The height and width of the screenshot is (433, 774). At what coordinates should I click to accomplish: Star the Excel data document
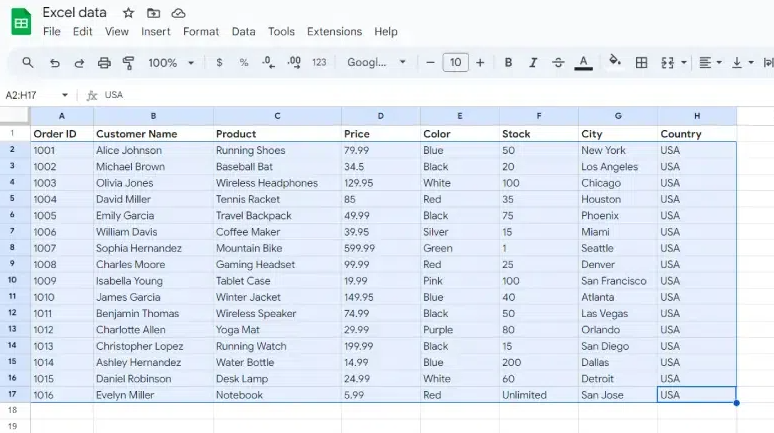click(x=128, y=13)
